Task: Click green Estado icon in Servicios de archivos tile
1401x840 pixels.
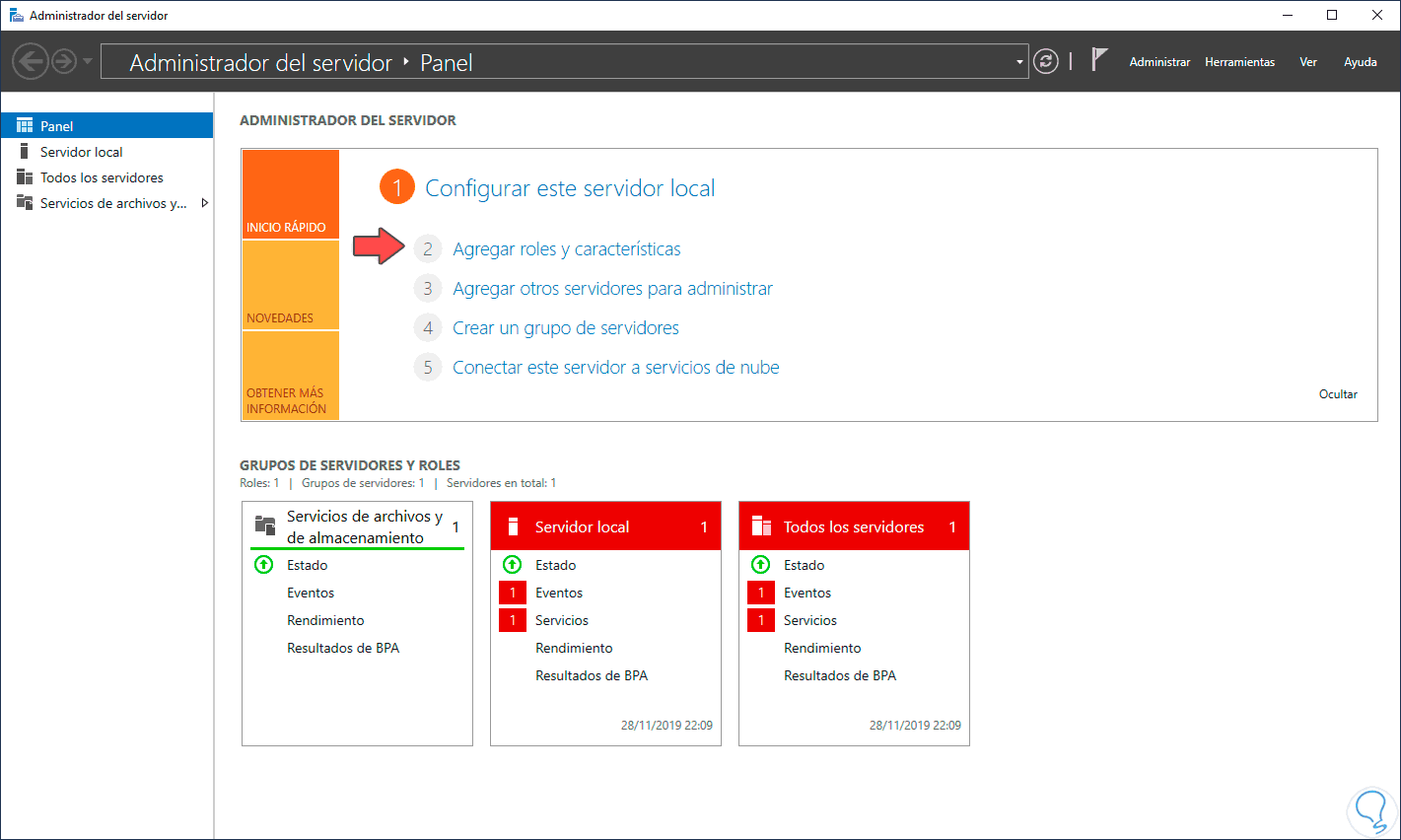Action: point(263,565)
